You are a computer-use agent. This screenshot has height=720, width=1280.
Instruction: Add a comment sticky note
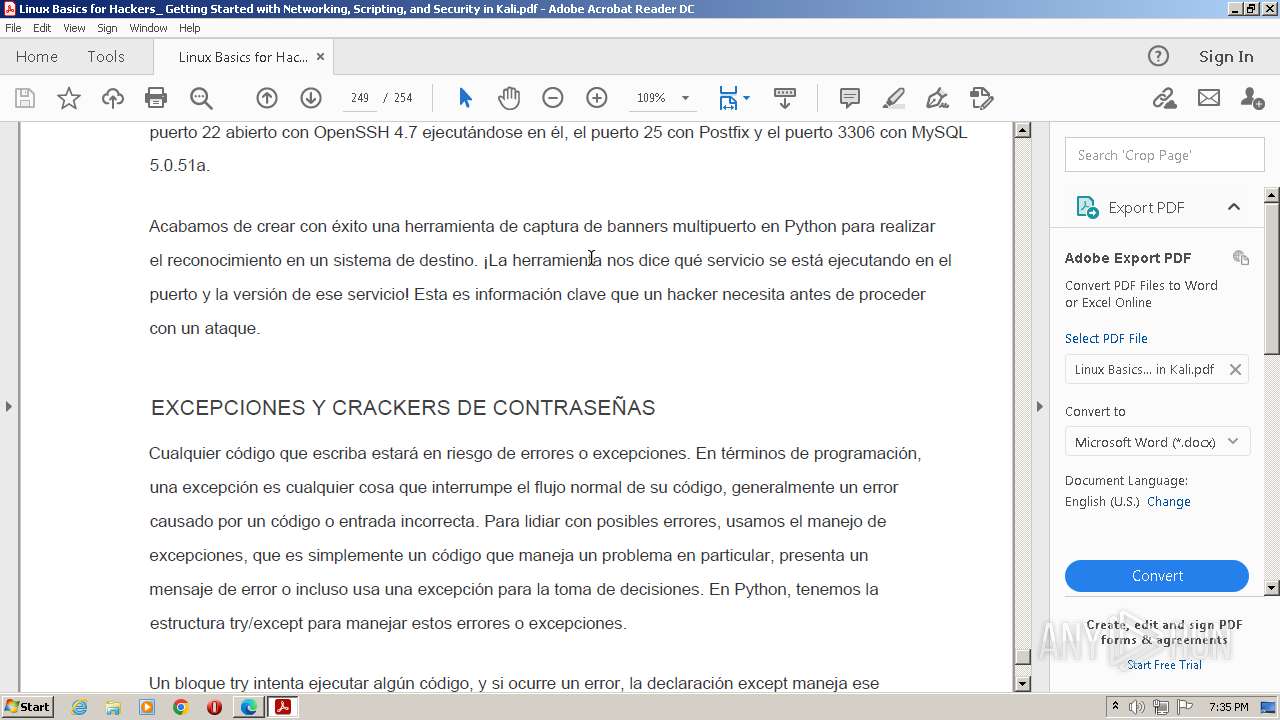(x=850, y=98)
